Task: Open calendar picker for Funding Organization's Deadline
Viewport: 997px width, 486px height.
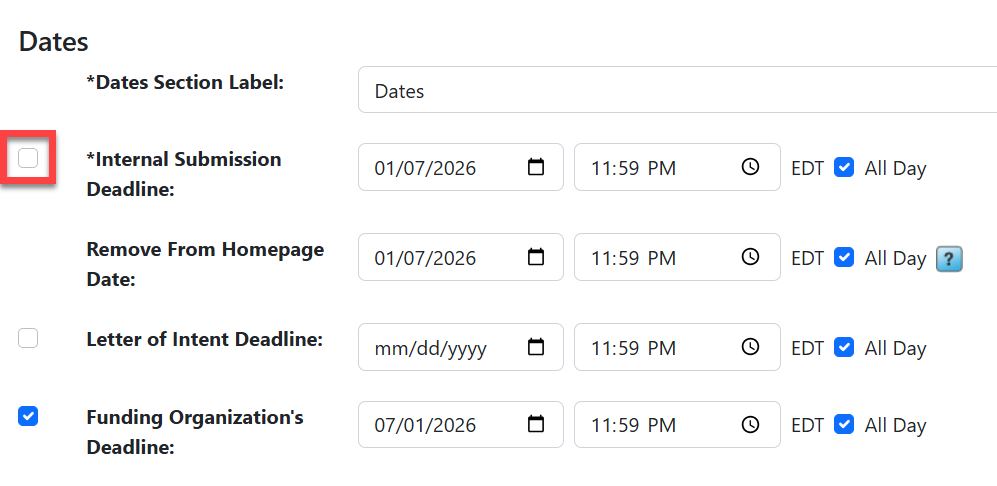Action: (537, 424)
